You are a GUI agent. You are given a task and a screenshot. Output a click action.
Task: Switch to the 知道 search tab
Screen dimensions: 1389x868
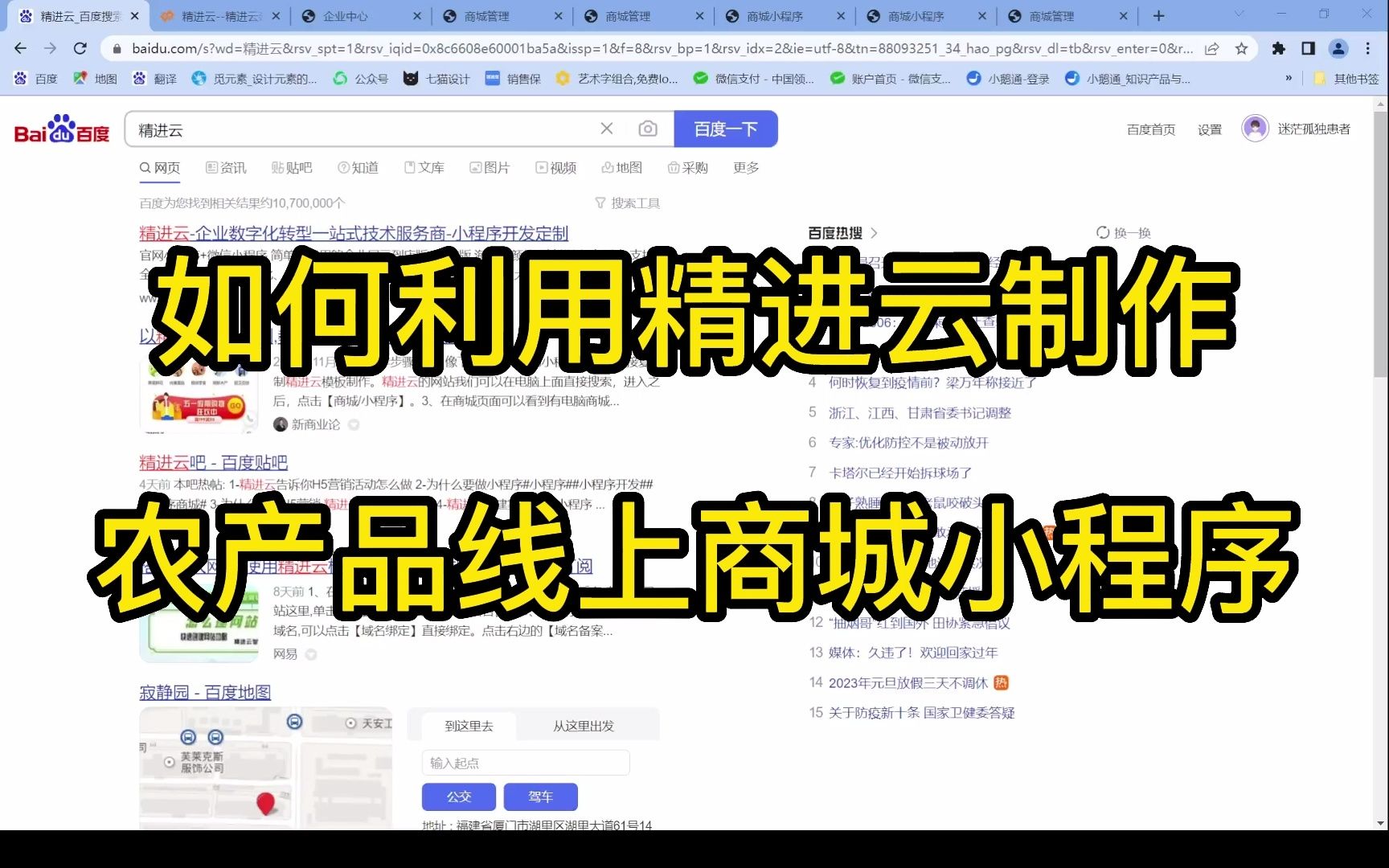358,167
